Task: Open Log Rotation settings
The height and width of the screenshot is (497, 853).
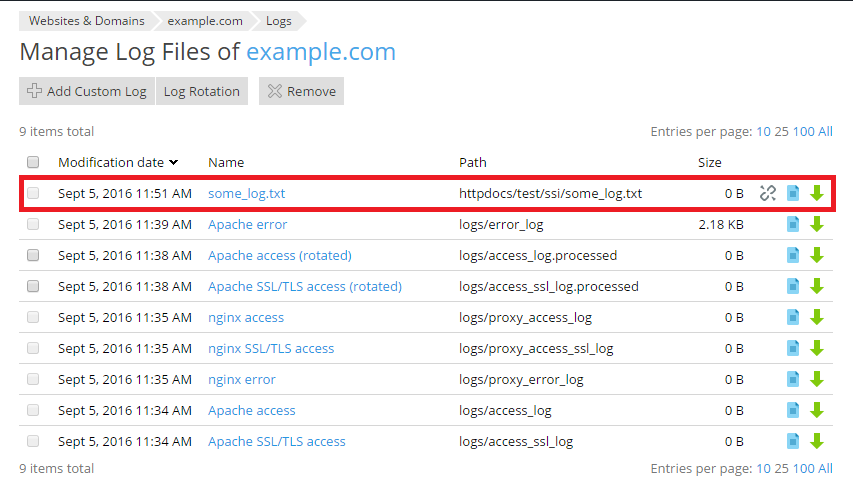Action: click(201, 91)
